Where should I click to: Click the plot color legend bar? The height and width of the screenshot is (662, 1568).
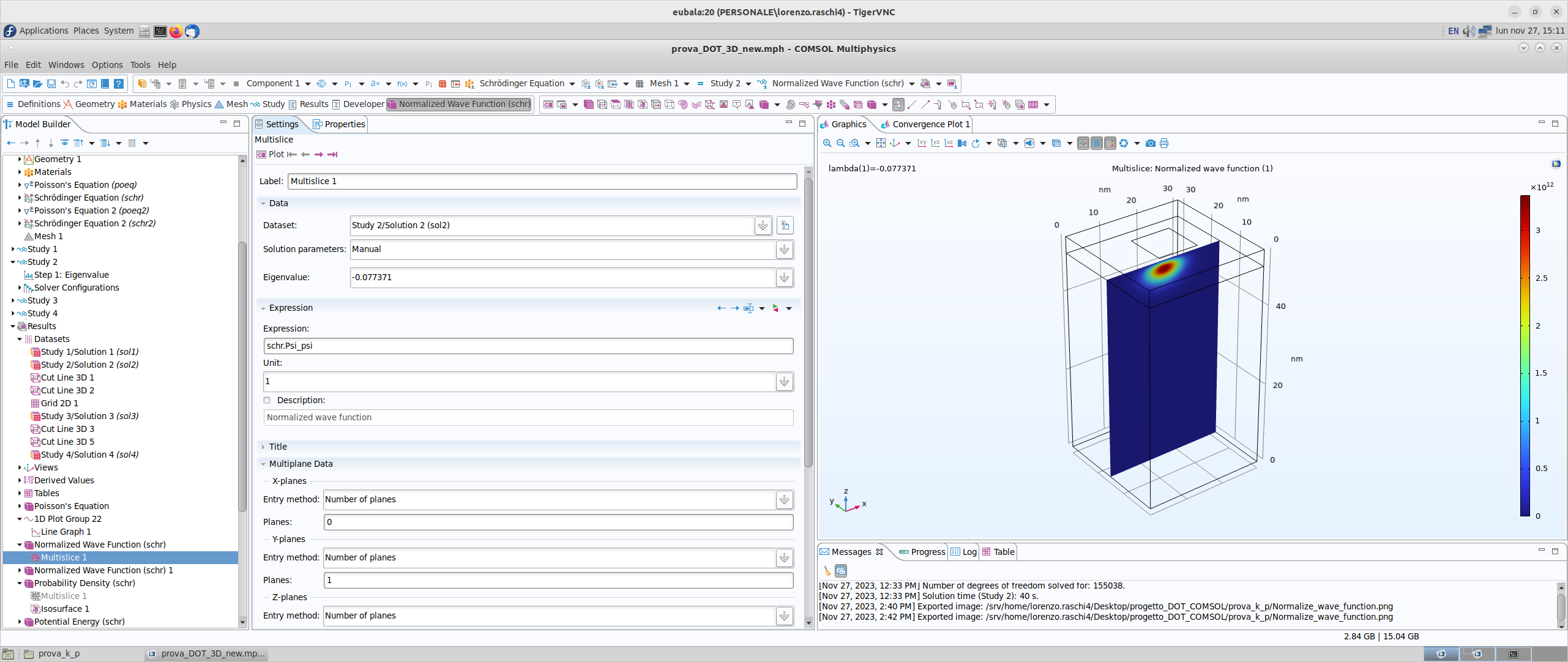tap(1525, 355)
